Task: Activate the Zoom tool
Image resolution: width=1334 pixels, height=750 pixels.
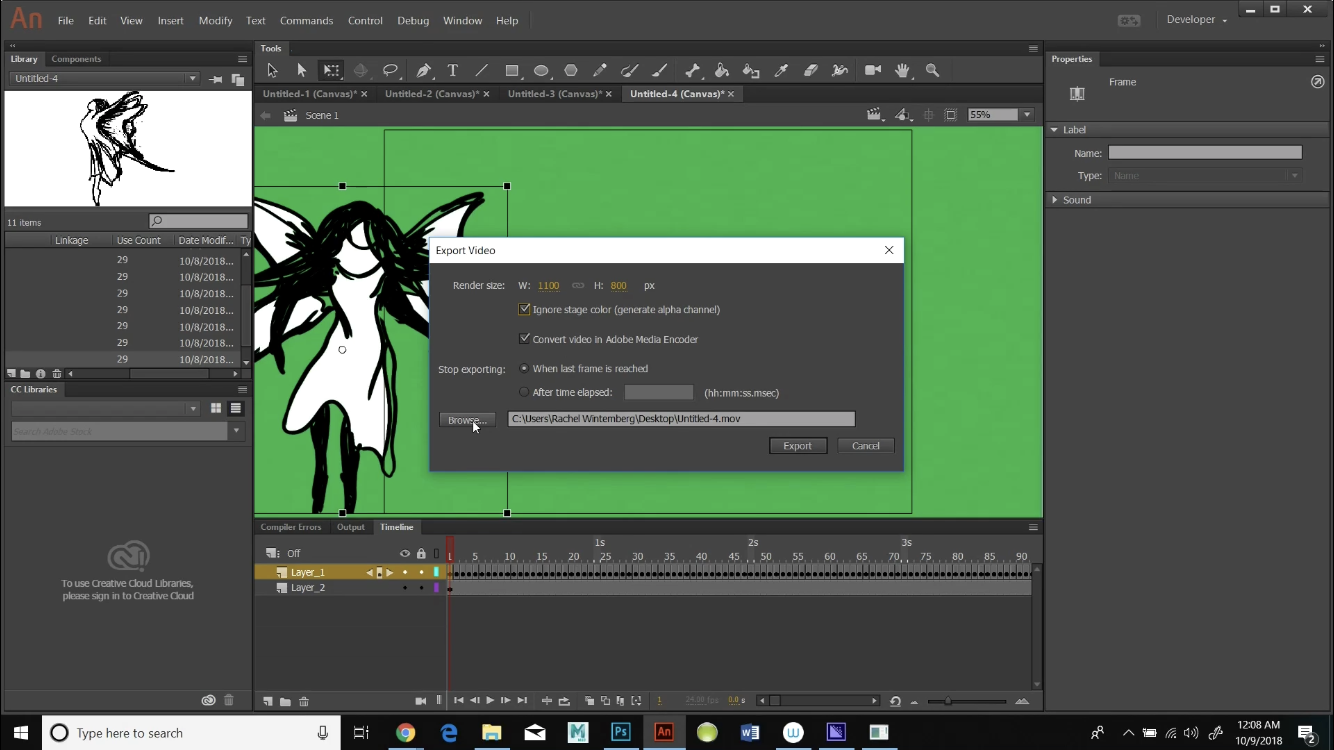Action: coord(932,70)
